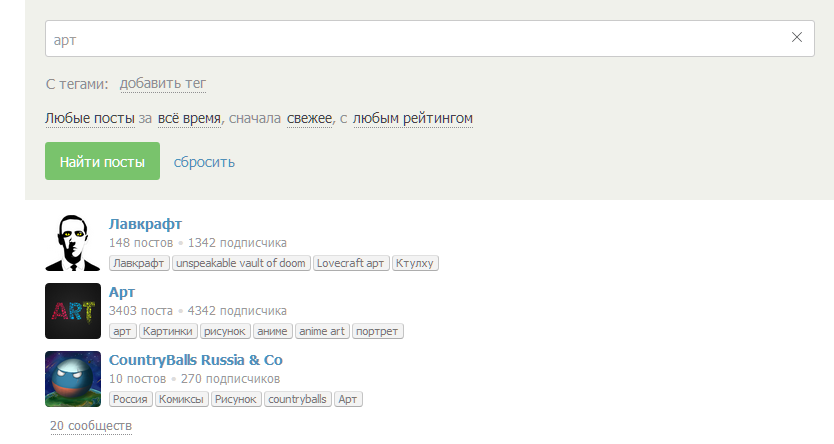Select the "Ктулху" tag chip
834x444 pixels.
click(x=415, y=263)
